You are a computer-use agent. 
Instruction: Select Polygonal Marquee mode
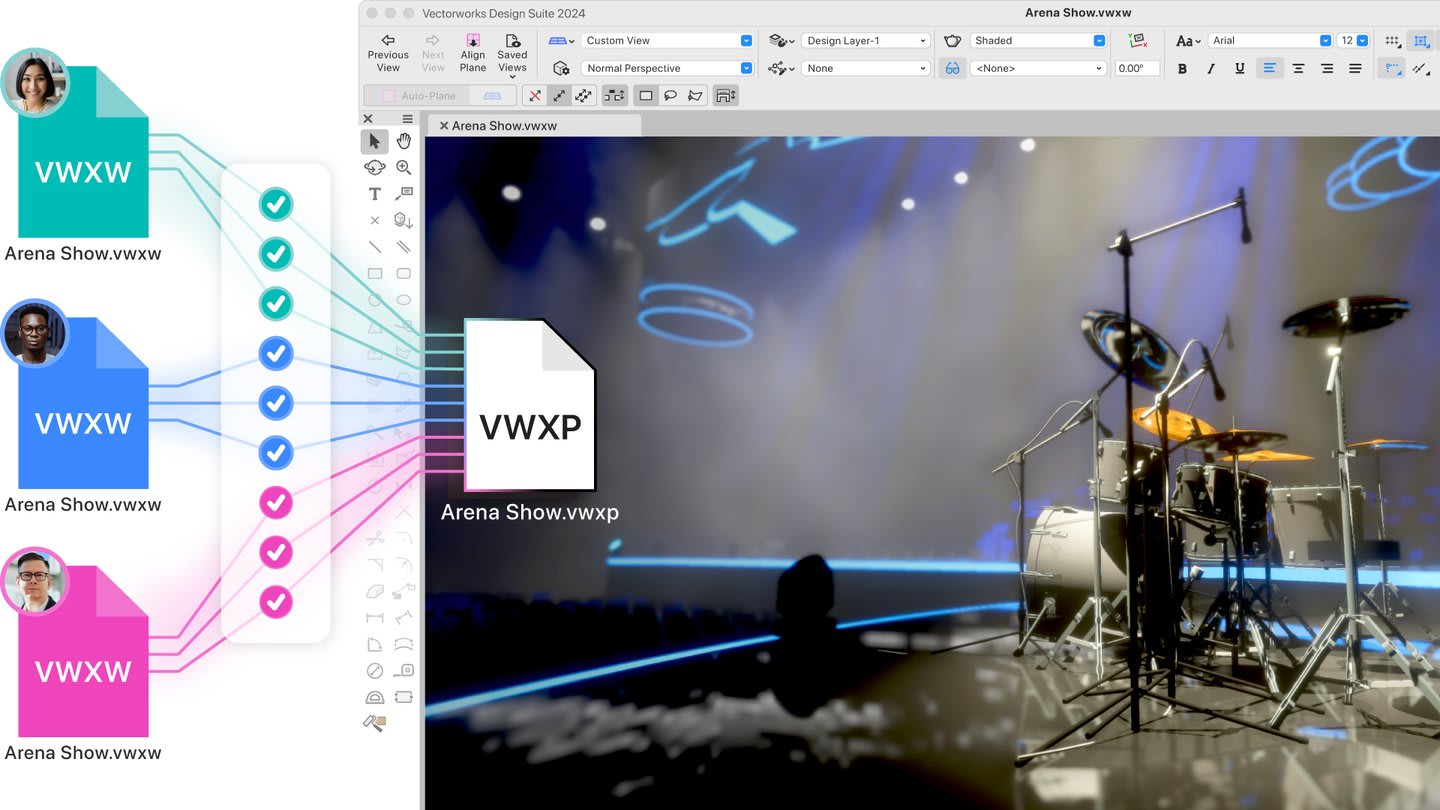tap(695, 96)
